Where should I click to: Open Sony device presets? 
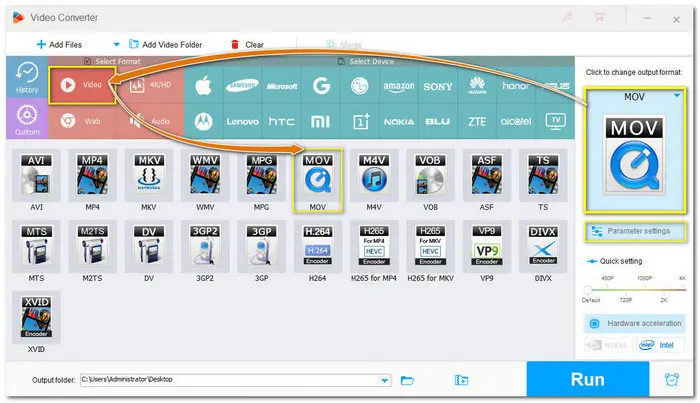tap(438, 85)
